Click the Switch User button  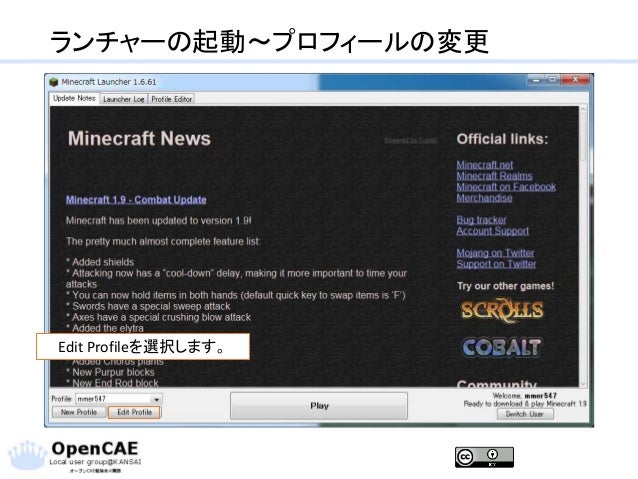[525, 414]
